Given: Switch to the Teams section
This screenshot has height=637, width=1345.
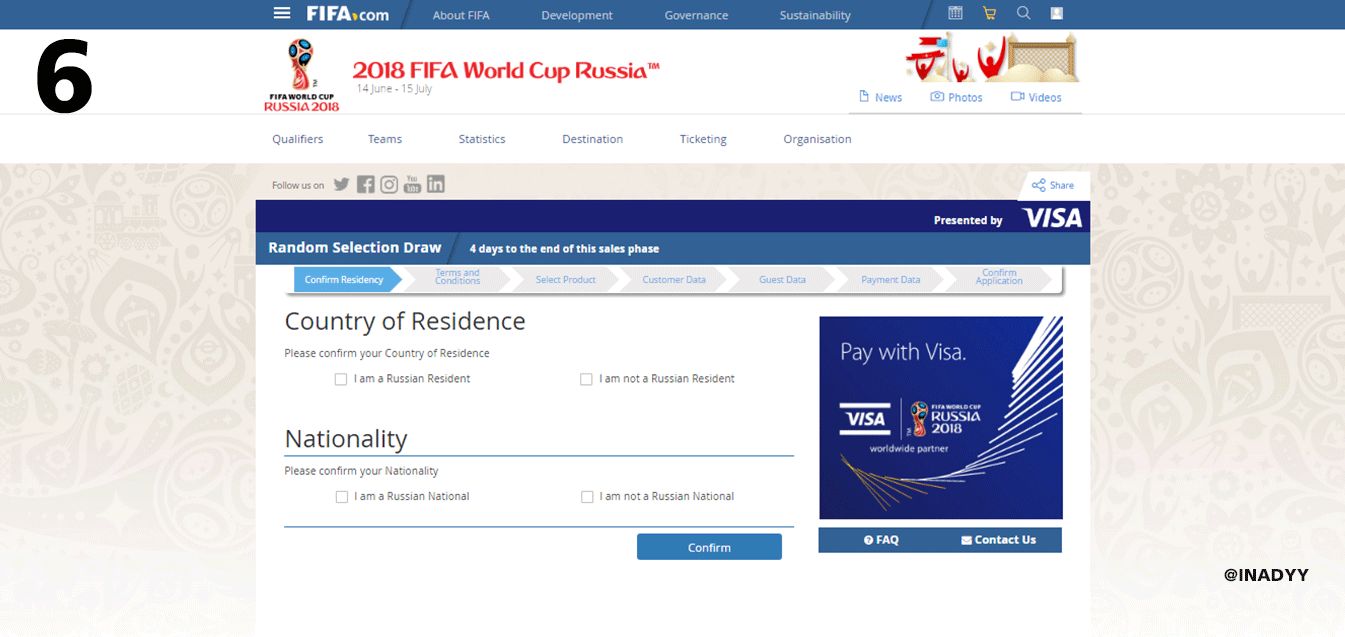Looking at the screenshot, I should (384, 139).
